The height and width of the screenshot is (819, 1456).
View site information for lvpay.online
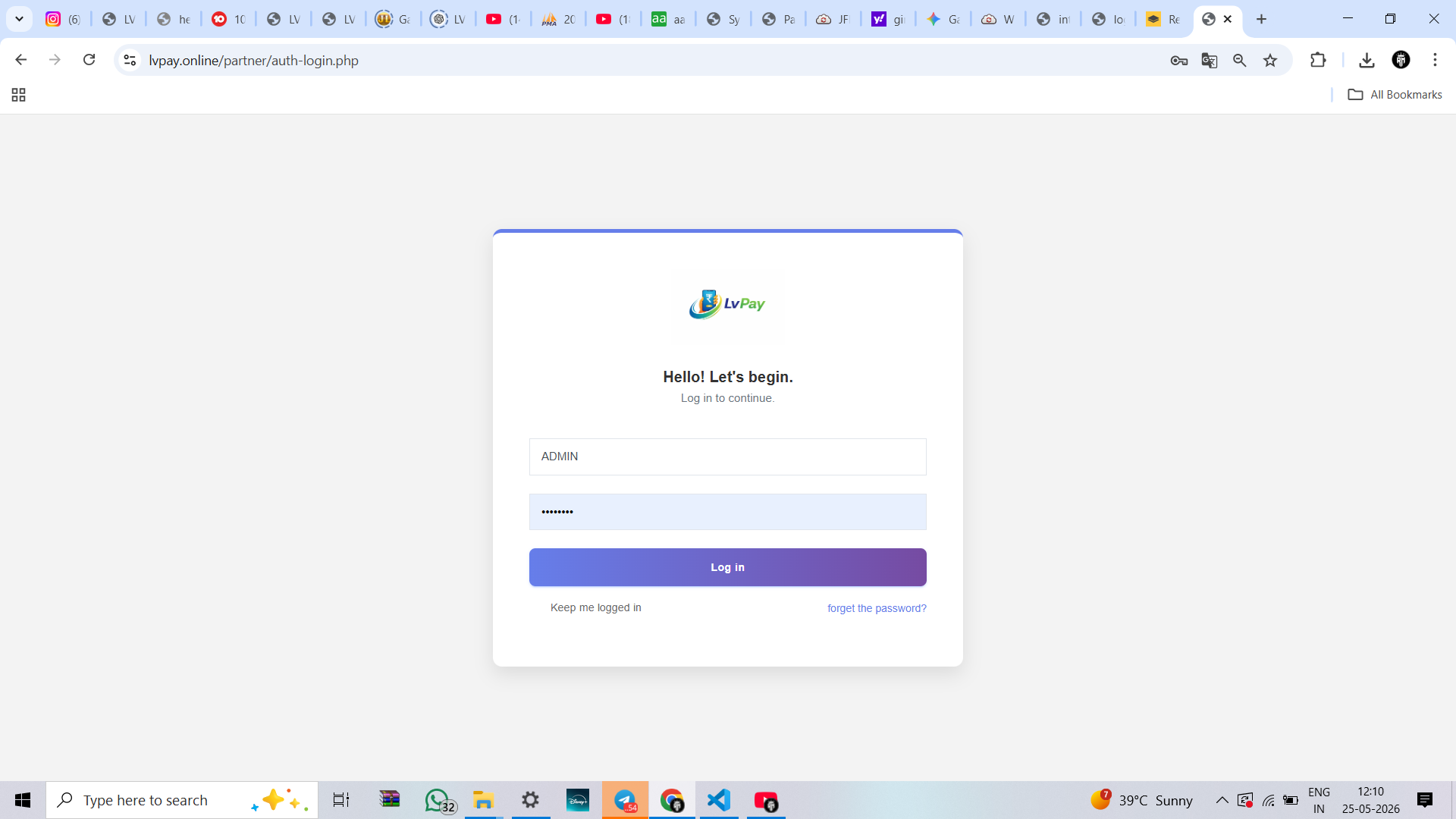[130, 60]
